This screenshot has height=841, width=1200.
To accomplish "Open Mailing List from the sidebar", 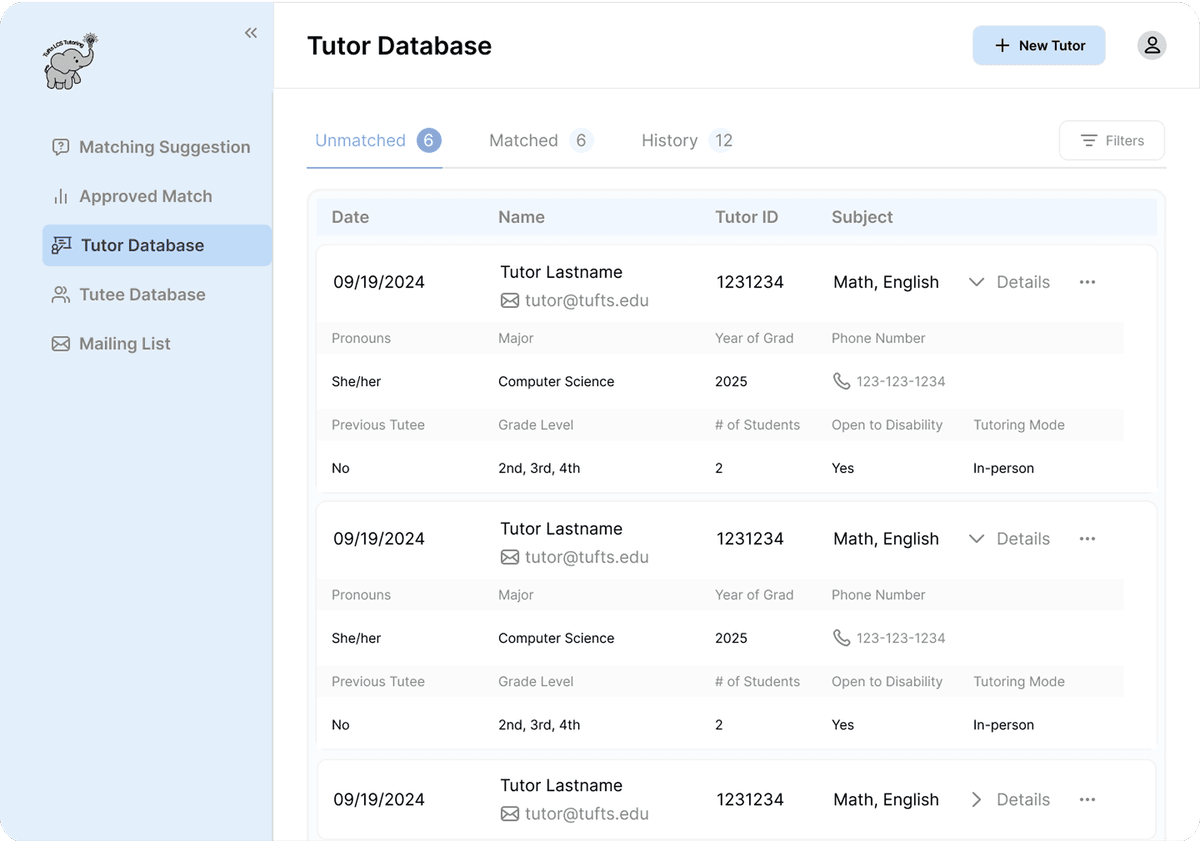I will [x=112, y=343].
